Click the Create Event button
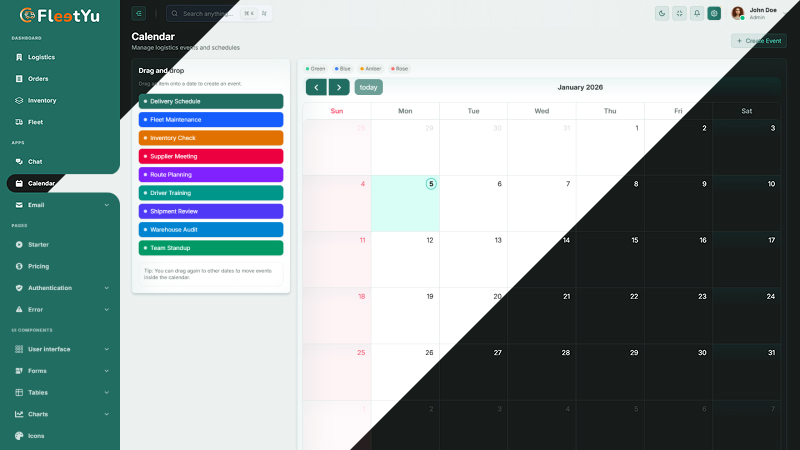The width and height of the screenshot is (800, 450). (759, 41)
